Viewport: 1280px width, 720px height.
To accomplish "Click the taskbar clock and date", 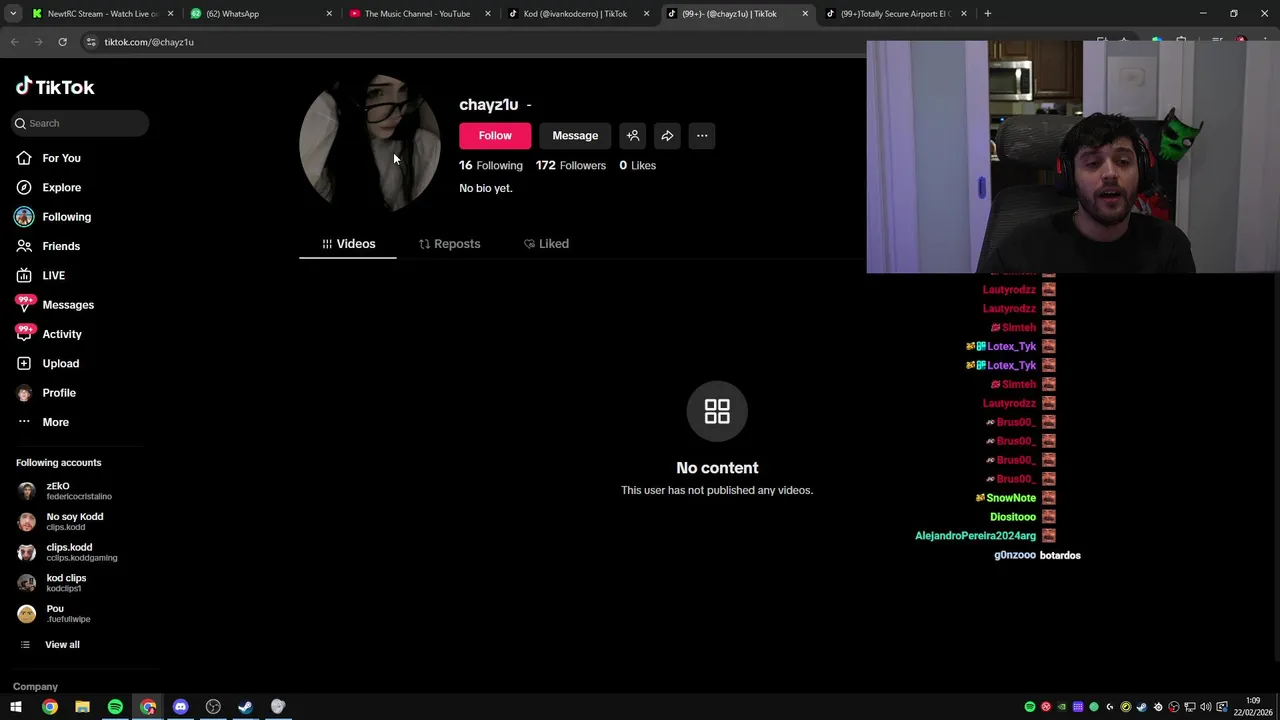I will [x=1253, y=706].
